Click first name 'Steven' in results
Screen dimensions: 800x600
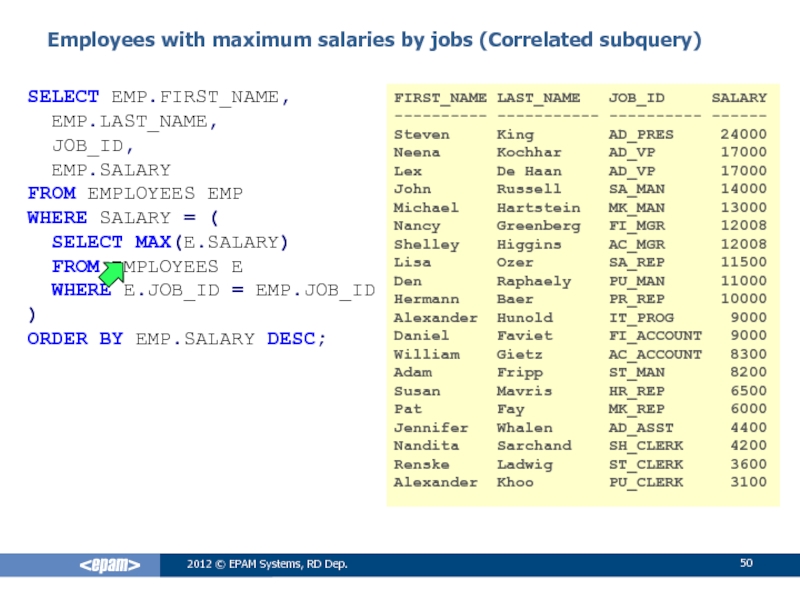click(x=421, y=135)
